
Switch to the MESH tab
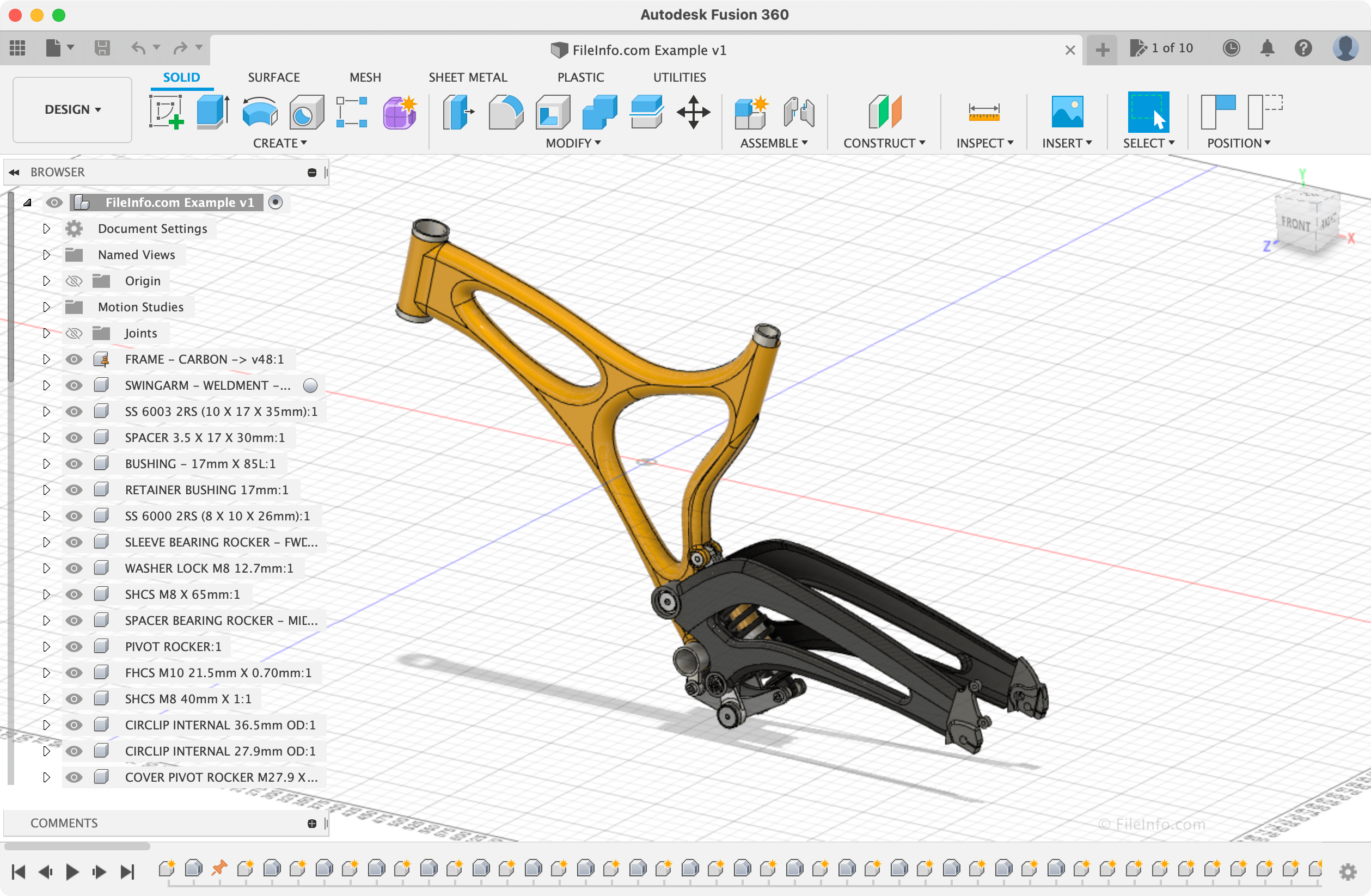366,77
